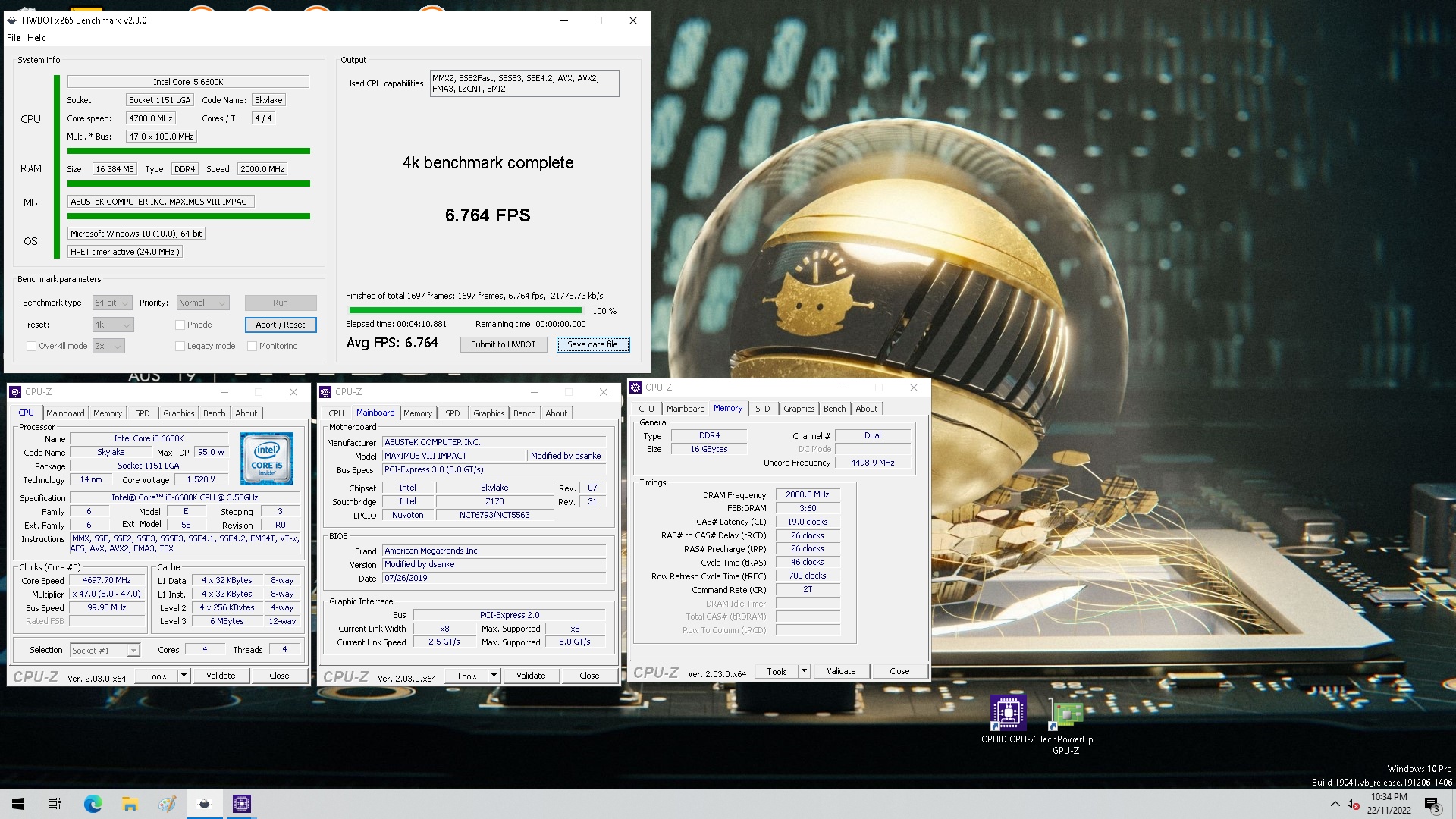Open the Socket #1 selection dropdown

pyautogui.click(x=105, y=651)
